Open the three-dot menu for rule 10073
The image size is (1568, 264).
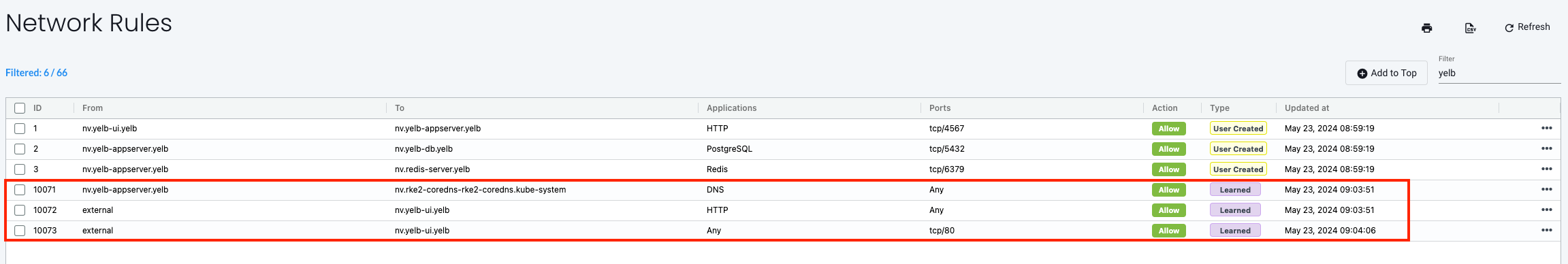pyautogui.click(x=1547, y=230)
